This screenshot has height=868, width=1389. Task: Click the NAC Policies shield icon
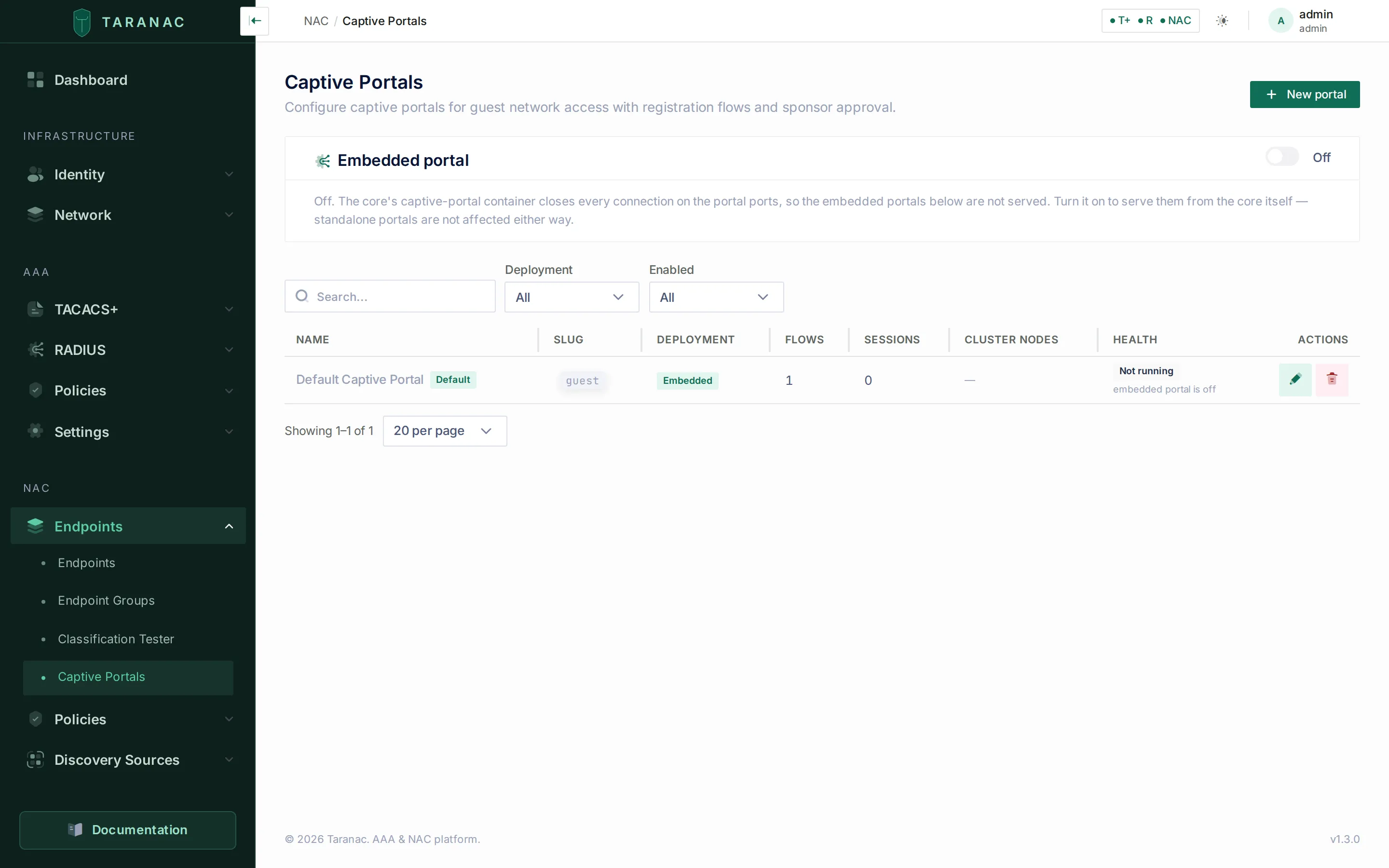tap(36, 719)
